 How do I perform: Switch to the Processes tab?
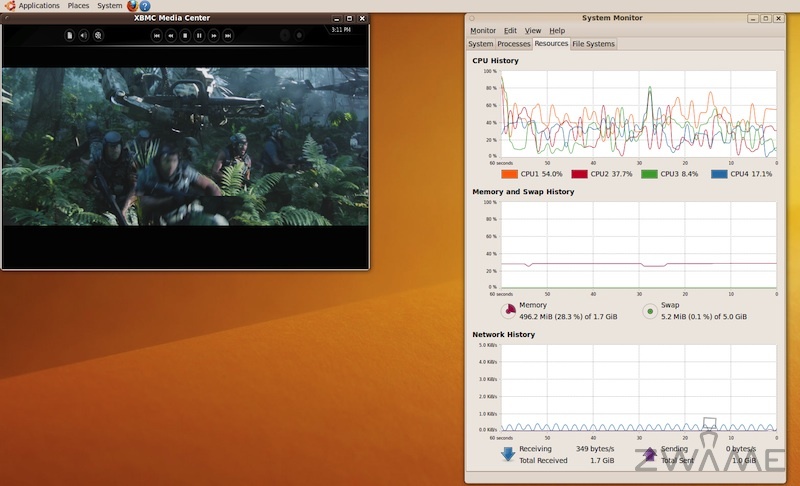tap(514, 44)
